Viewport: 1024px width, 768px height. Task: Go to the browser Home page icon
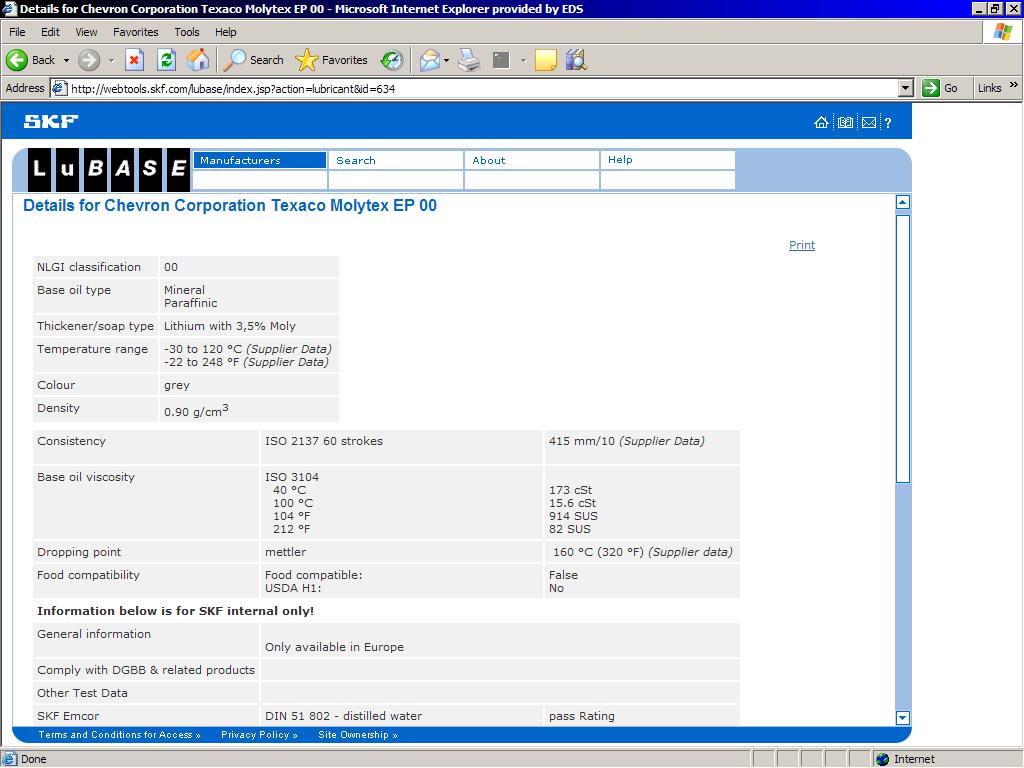199,60
